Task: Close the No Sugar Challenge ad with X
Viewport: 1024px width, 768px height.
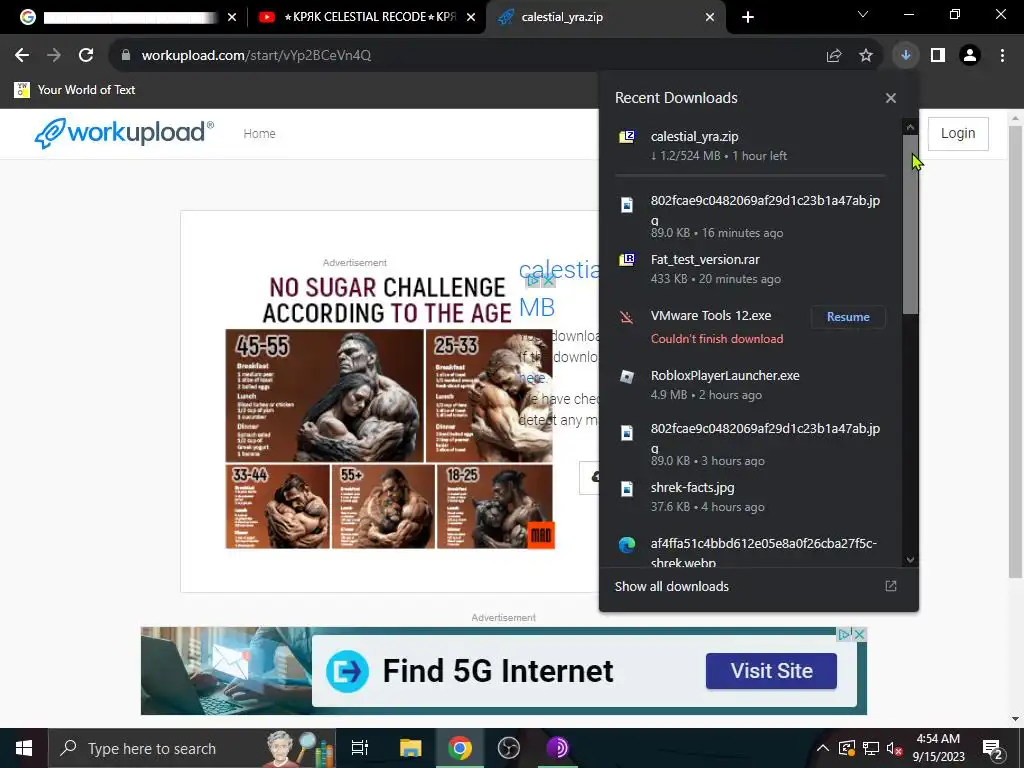Action: 549,280
